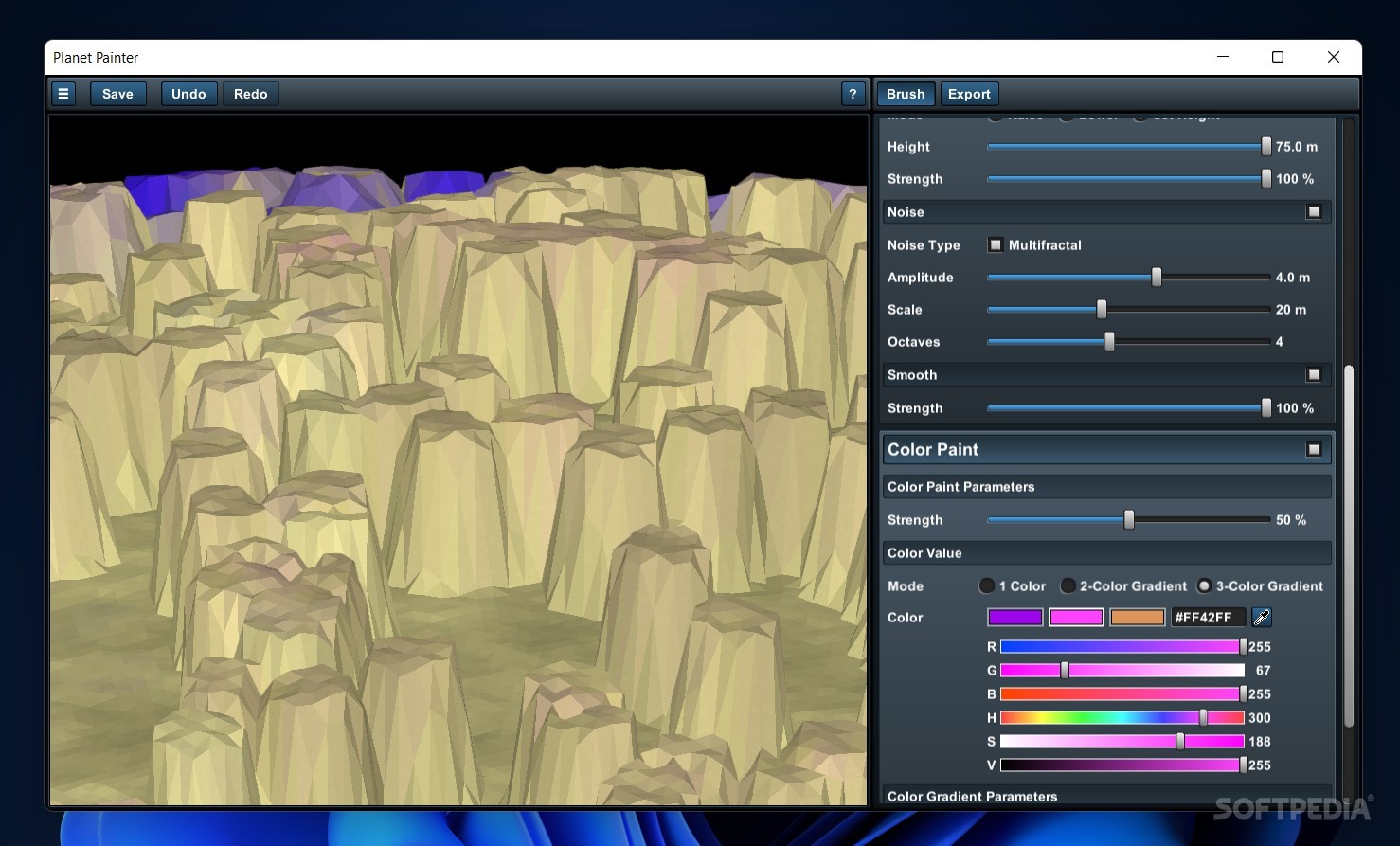
Task: Select the purple color swatch
Action: pyautogui.click(x=1015, y=618)
